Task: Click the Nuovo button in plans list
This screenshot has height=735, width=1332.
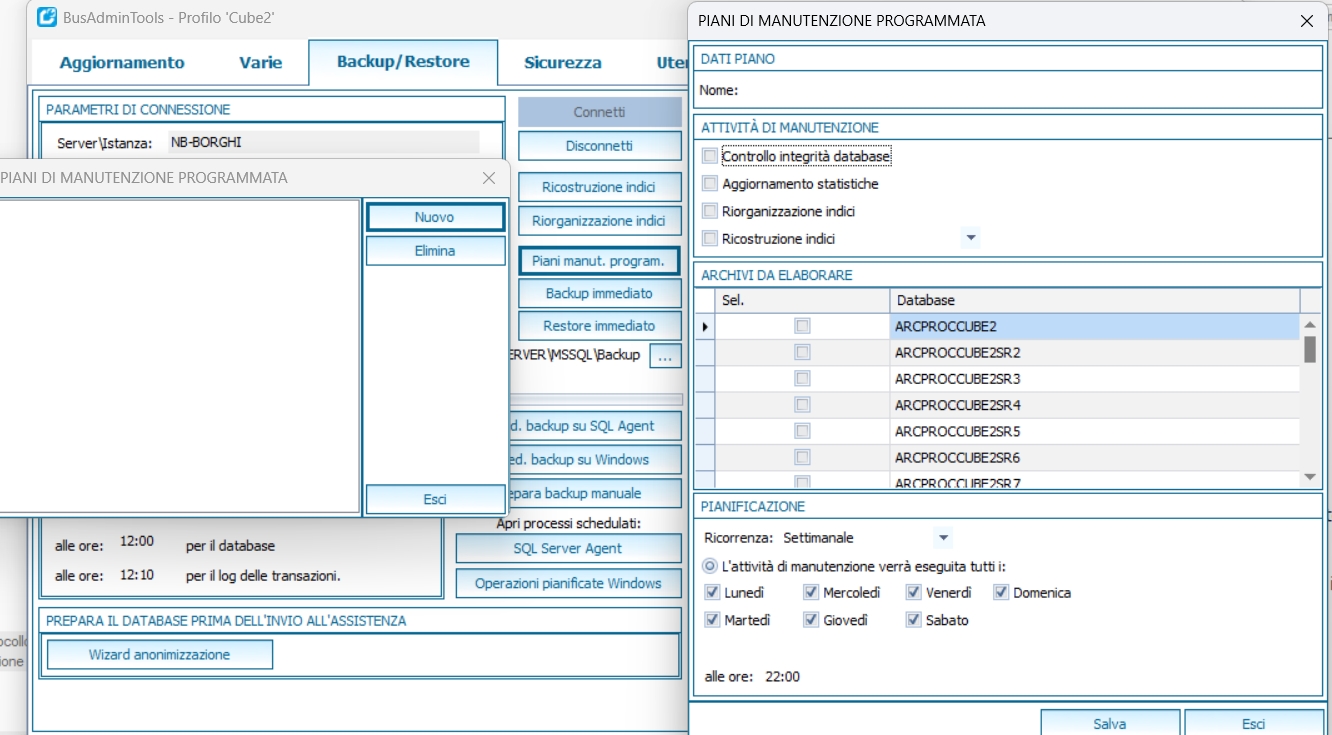Action: click(x=435, y=217)
